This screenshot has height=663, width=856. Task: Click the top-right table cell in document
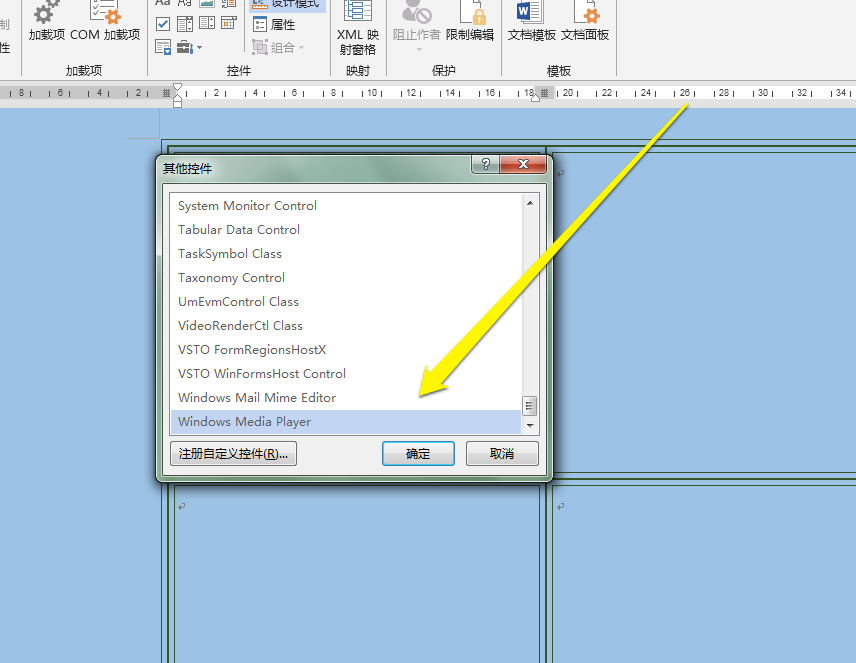click(704, 311)
